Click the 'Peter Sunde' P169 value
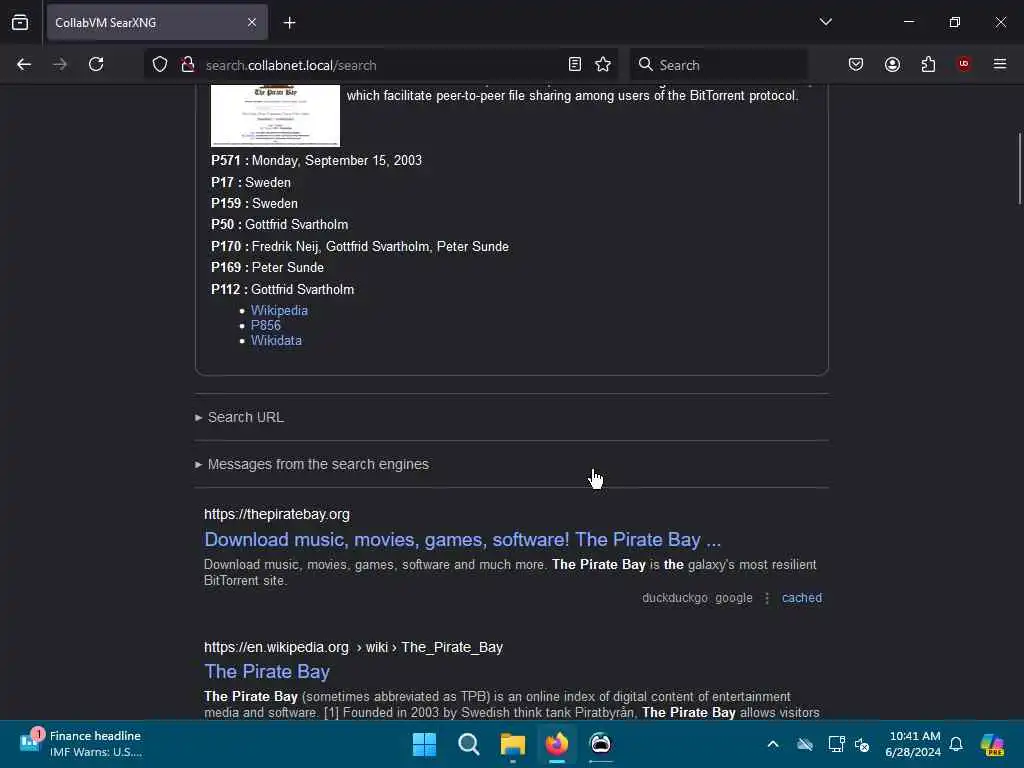This screenshot has height=768, width=1024. pos(287,268)
